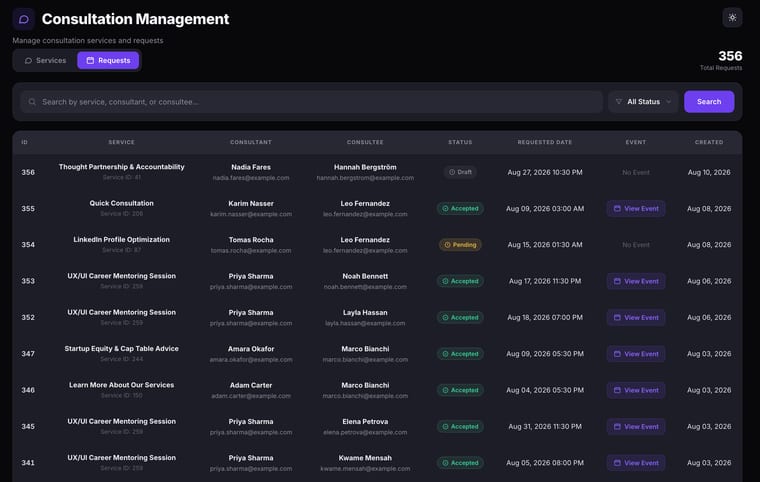The image size is (760, 482).
Task: Click the purple Search button
Action: (709, 102)
